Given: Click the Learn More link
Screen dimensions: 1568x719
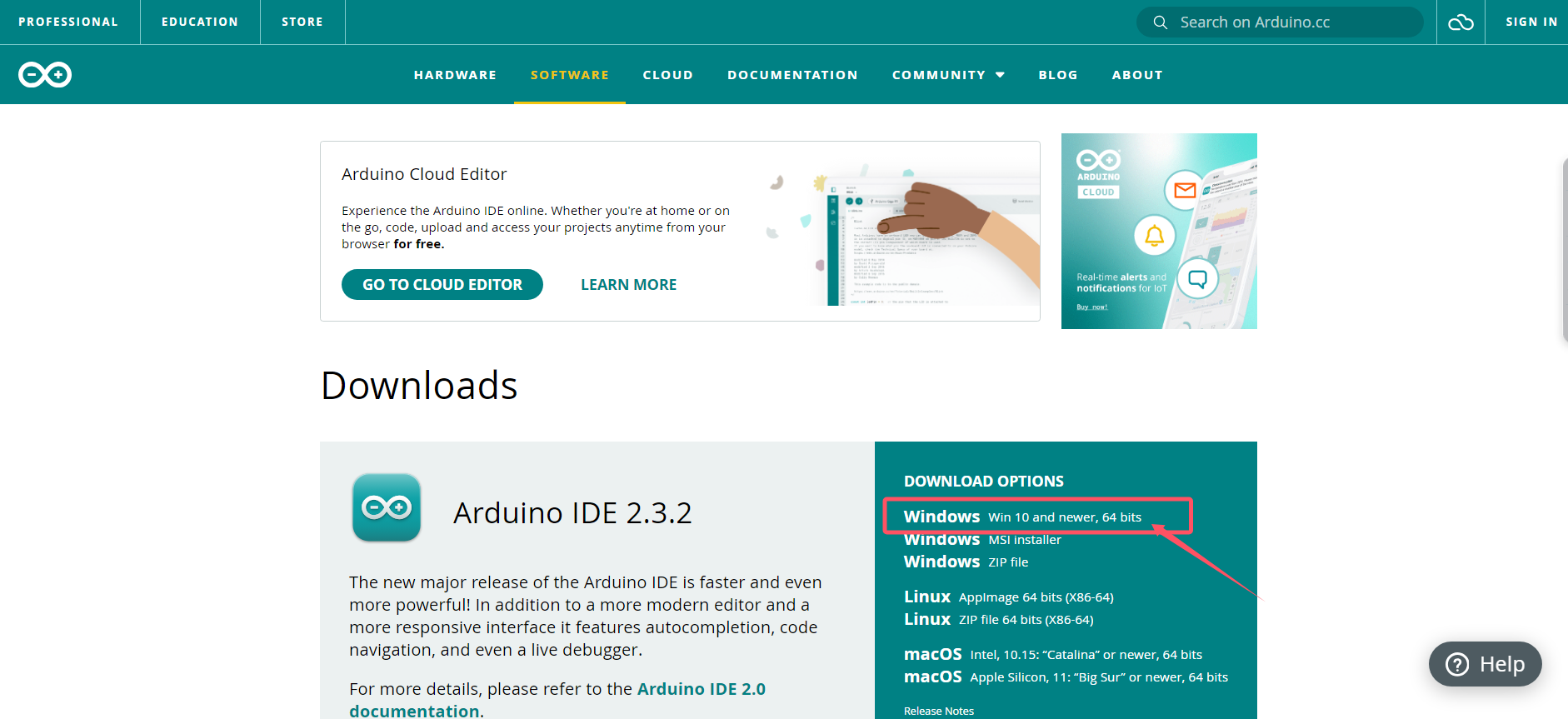Looking at the screenshot, I should [x=628, y=284].
